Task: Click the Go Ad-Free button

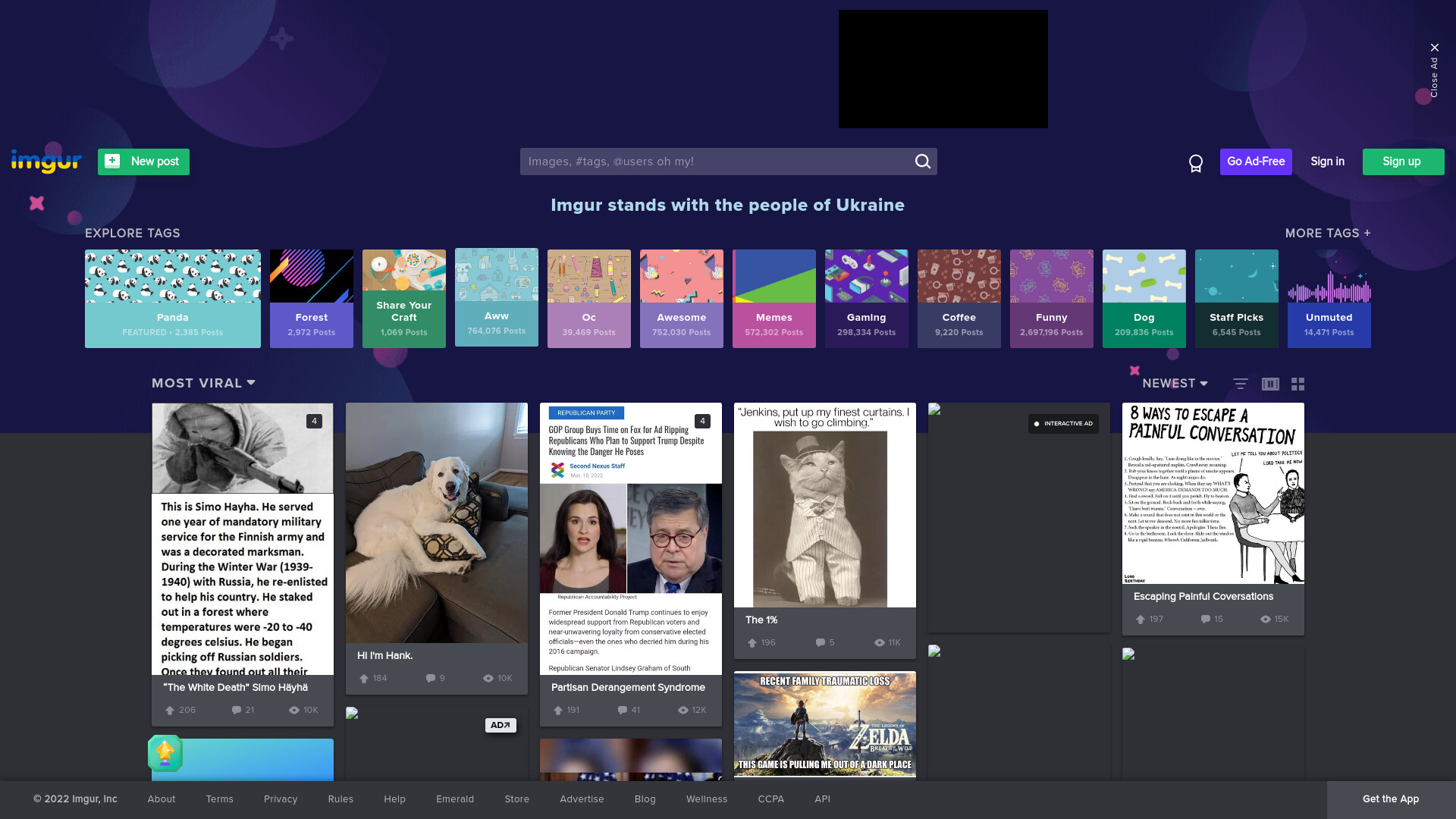Action: coord(1256,162)
